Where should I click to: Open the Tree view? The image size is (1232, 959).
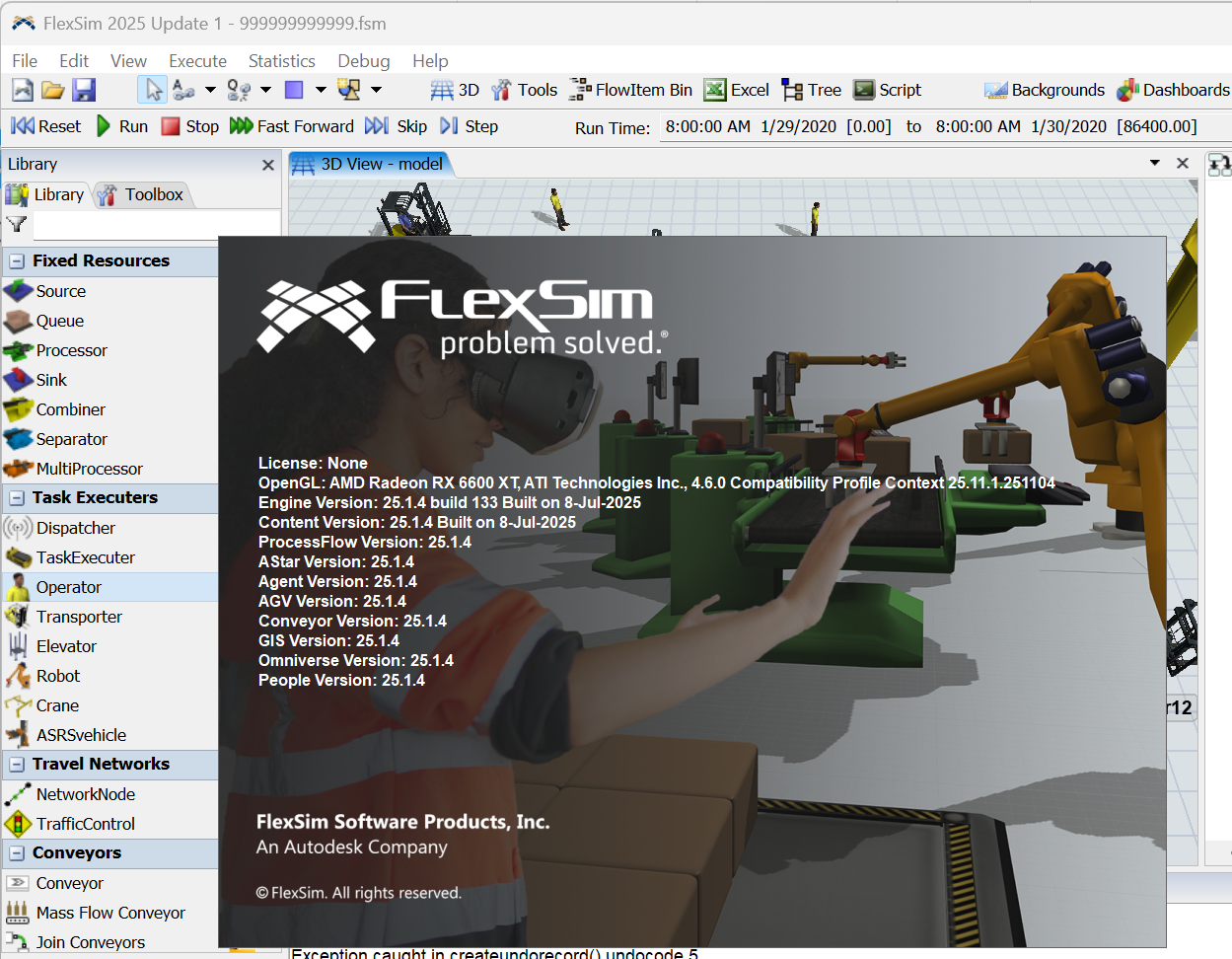click(812, 90)
